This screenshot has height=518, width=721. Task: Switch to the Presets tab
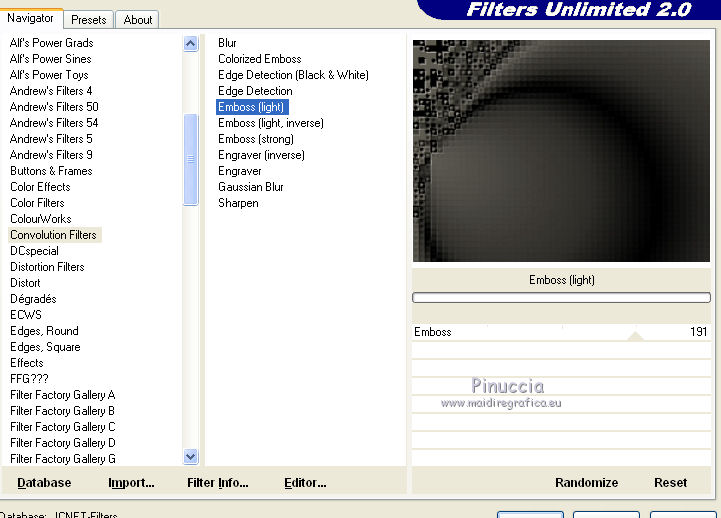[x=89, y=20]
